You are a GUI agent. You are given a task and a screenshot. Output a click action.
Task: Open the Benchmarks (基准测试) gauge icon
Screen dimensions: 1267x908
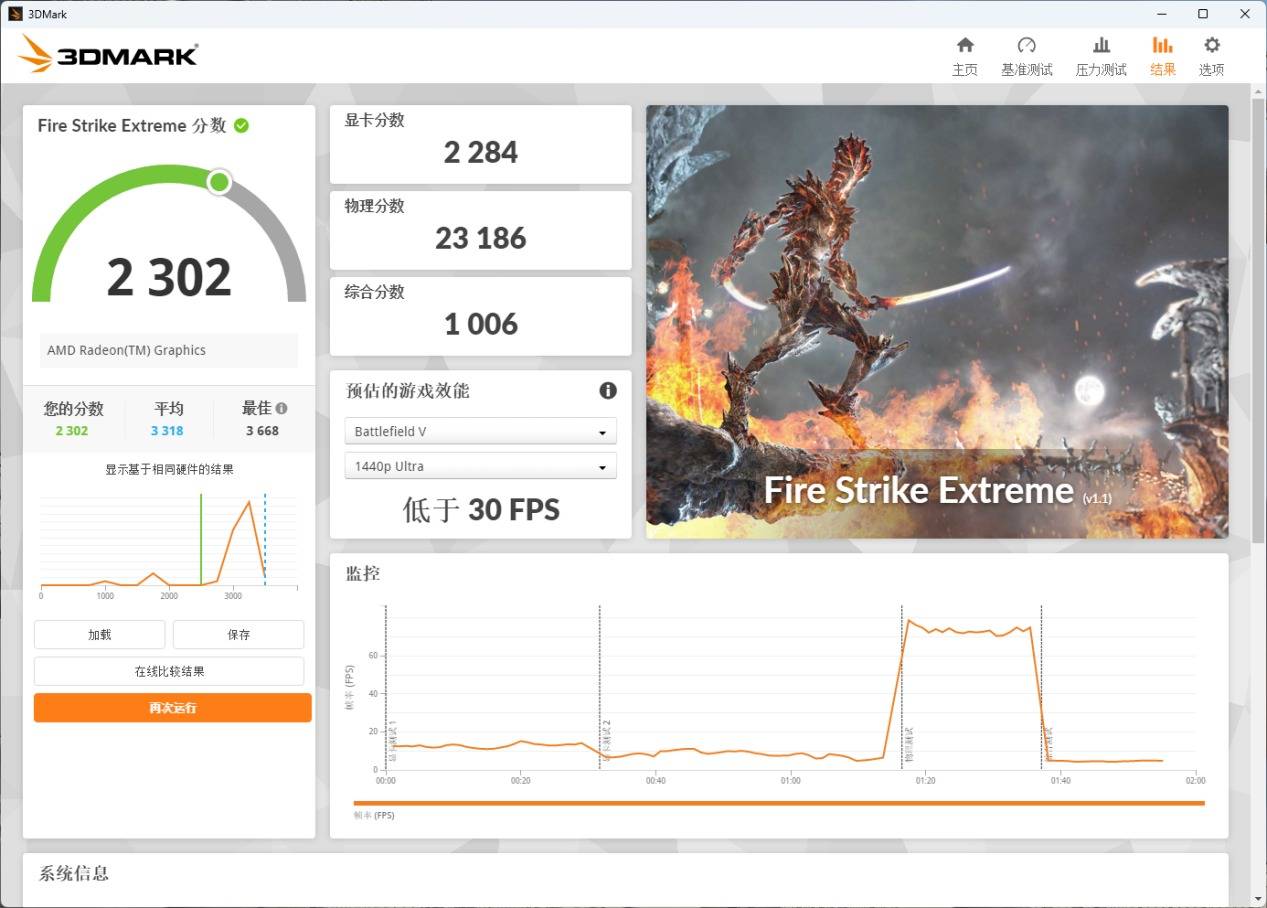coord(1026,46)
